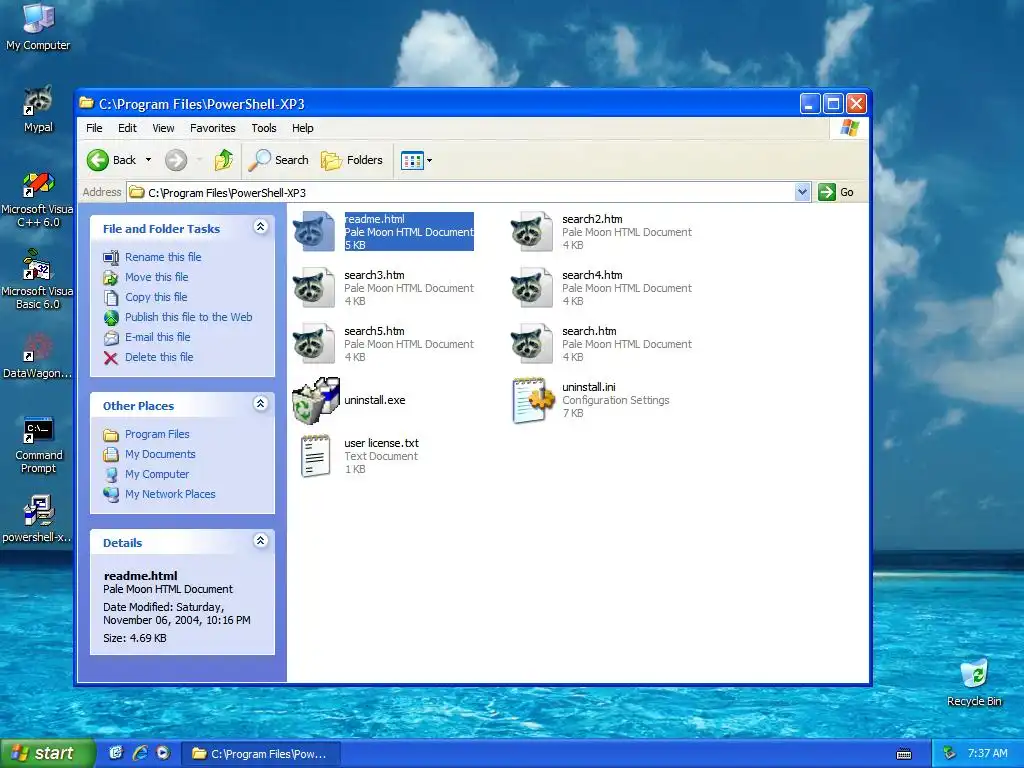Click the folder icon in the title bar
This screenshot has height=768, width=1024.
point(86,103)
